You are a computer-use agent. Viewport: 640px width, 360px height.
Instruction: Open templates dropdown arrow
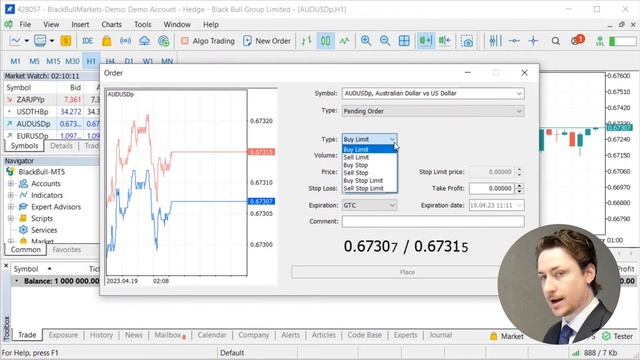pos(52,41)
